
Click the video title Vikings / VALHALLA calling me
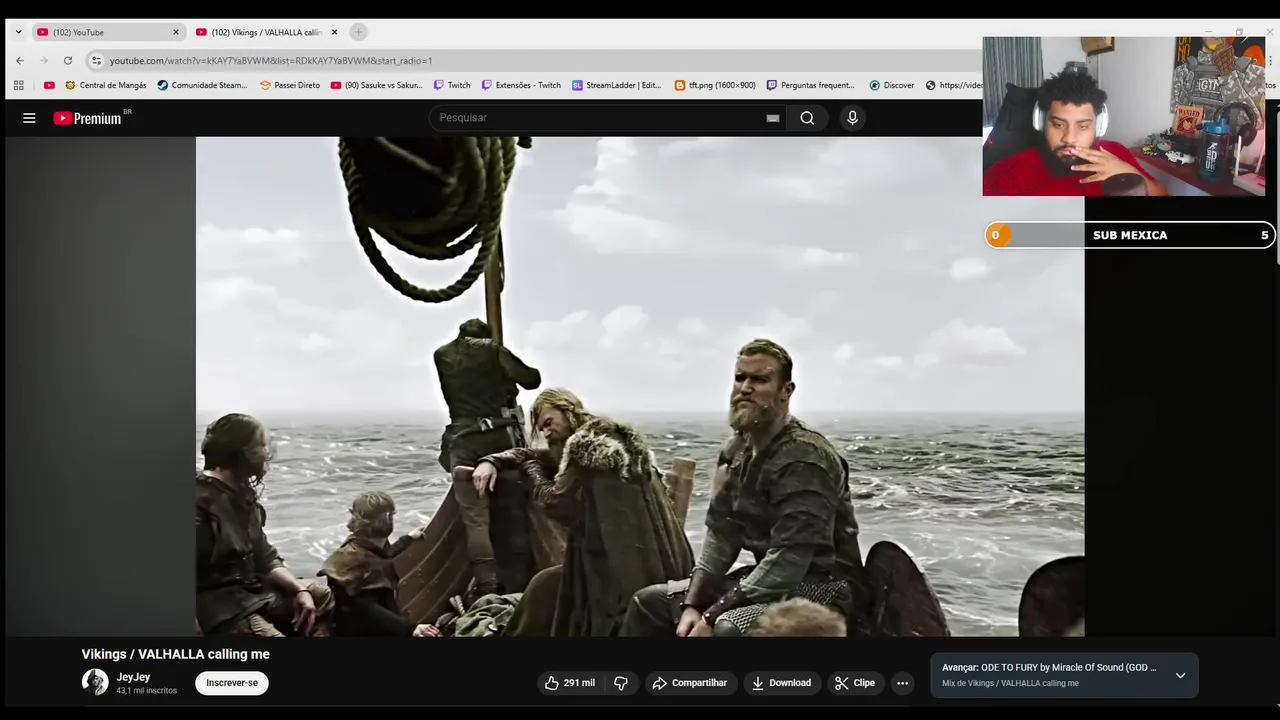pos(176,654)
